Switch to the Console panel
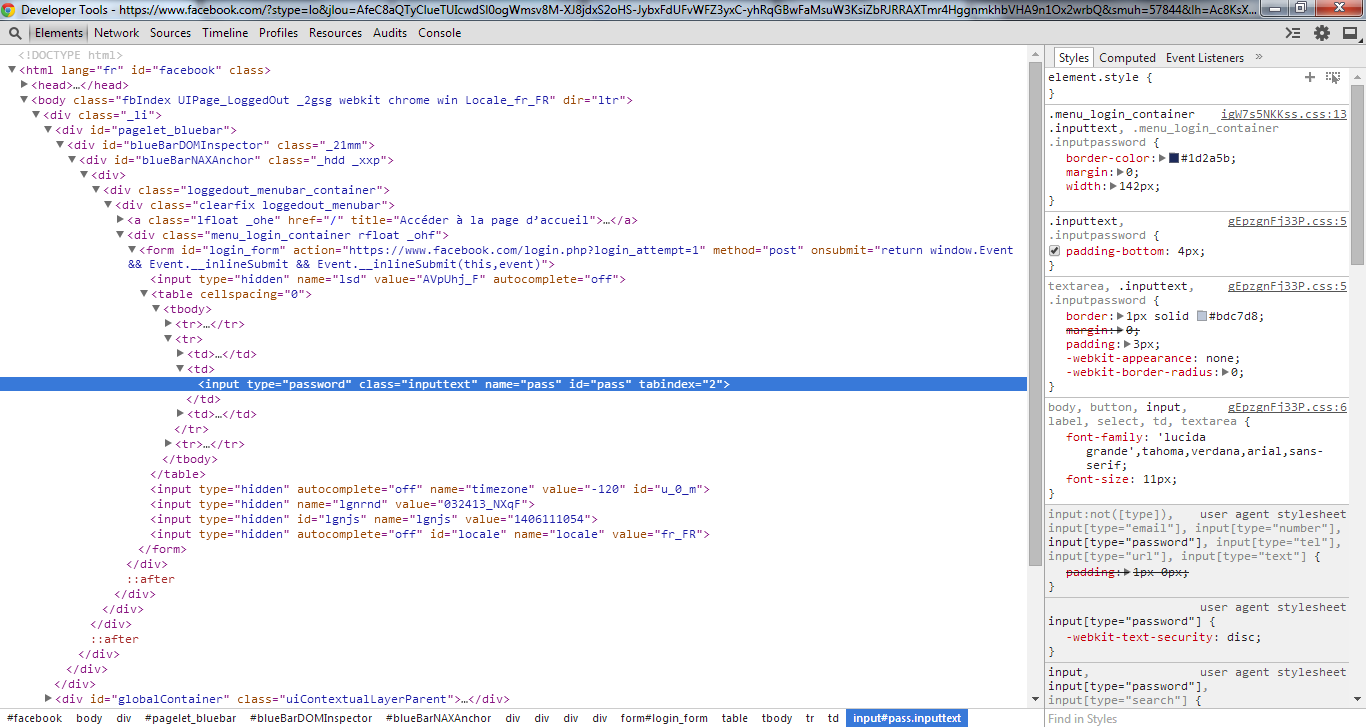1366x727 pixels. pyautogui.click(x=440, y=33)
